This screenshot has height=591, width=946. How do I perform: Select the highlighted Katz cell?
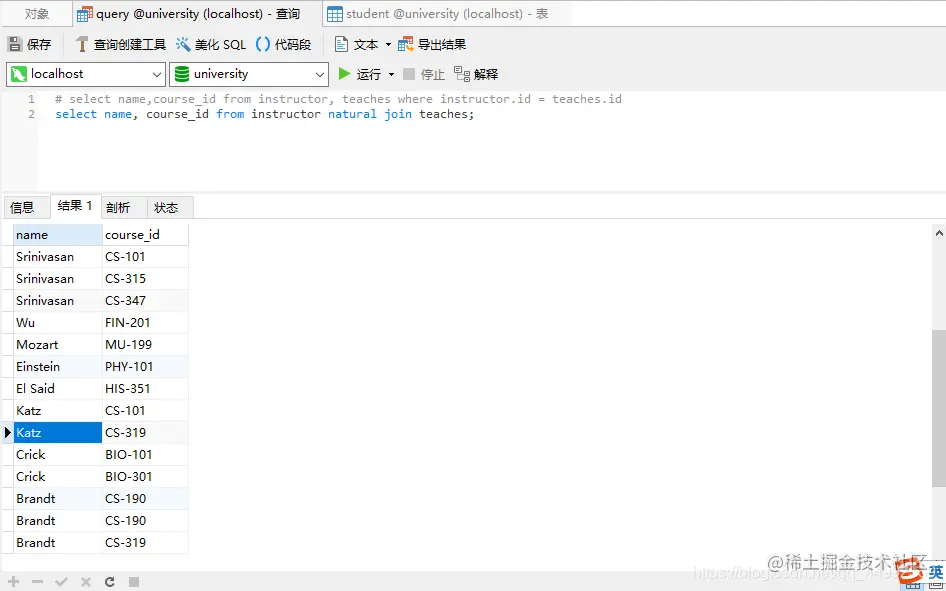point(58,432)
